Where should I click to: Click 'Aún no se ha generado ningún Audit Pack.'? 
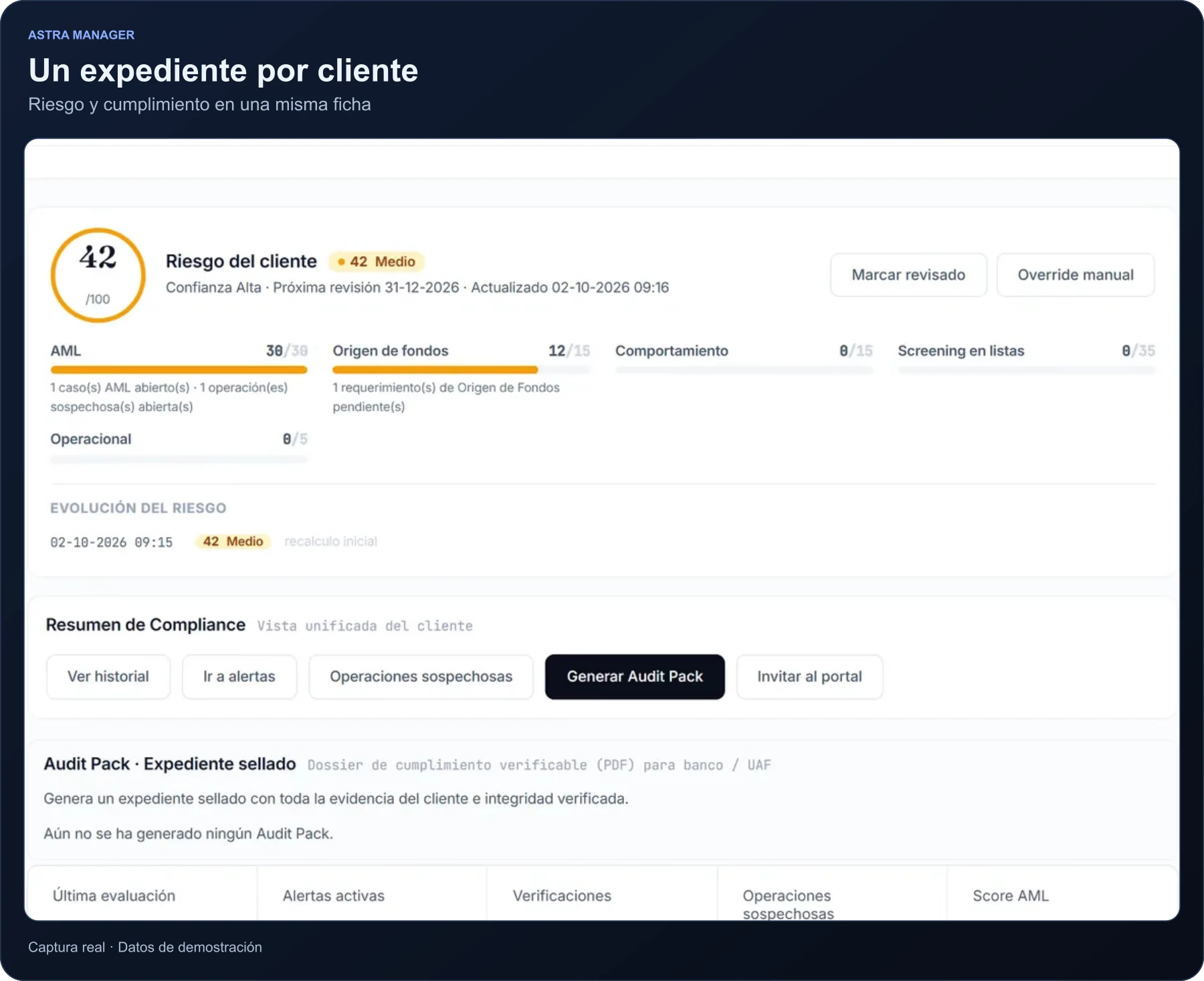pyautogui.click(x=189, y=834)
